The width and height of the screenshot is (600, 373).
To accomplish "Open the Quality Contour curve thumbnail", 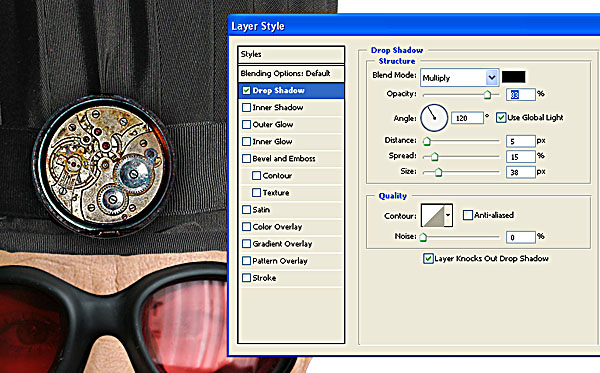I will (432, 215).
